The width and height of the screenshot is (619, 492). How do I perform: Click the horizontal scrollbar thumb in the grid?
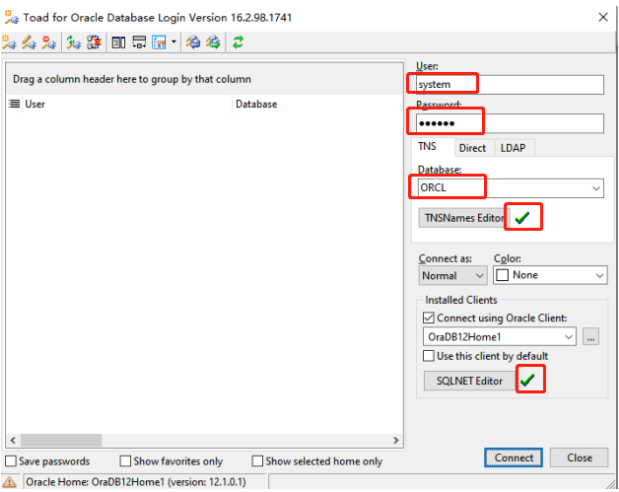click(61, 440)
